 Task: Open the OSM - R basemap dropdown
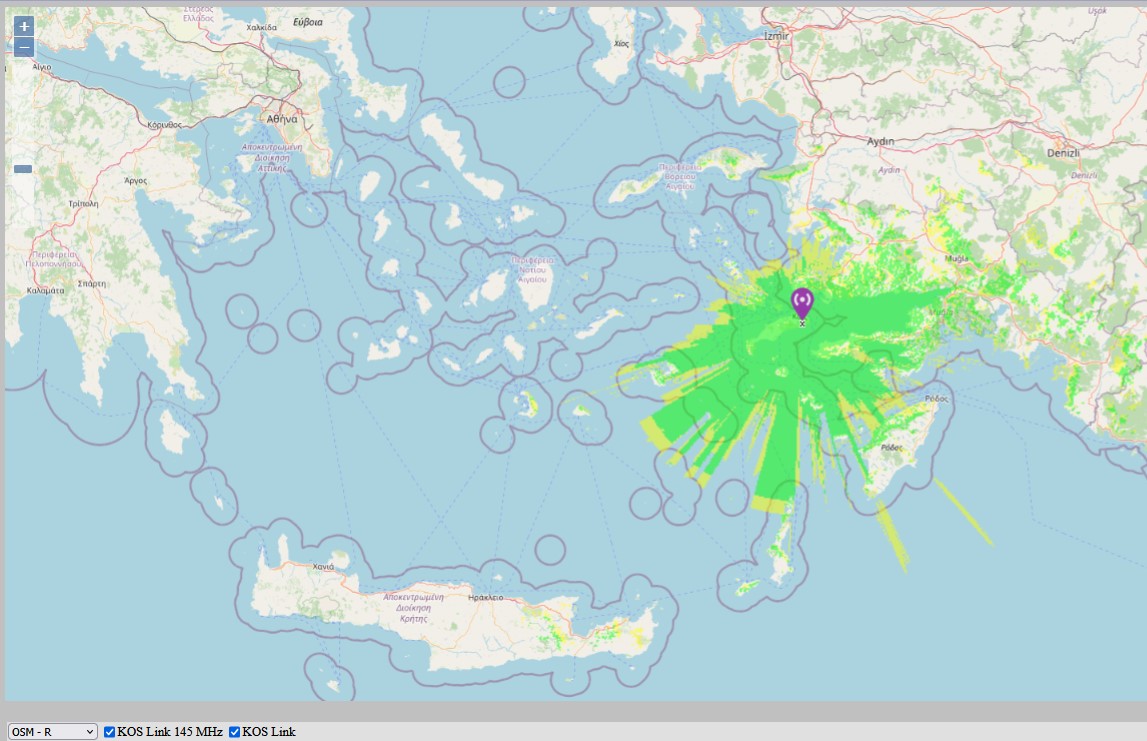click(x=53, y=731)
